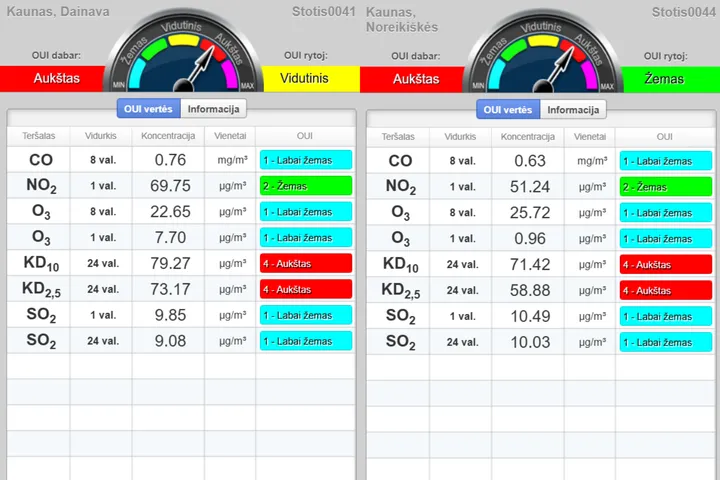The image size is (720, 480).
Task: Select O3 concentration value 25.72
Action: click(530, 212)
